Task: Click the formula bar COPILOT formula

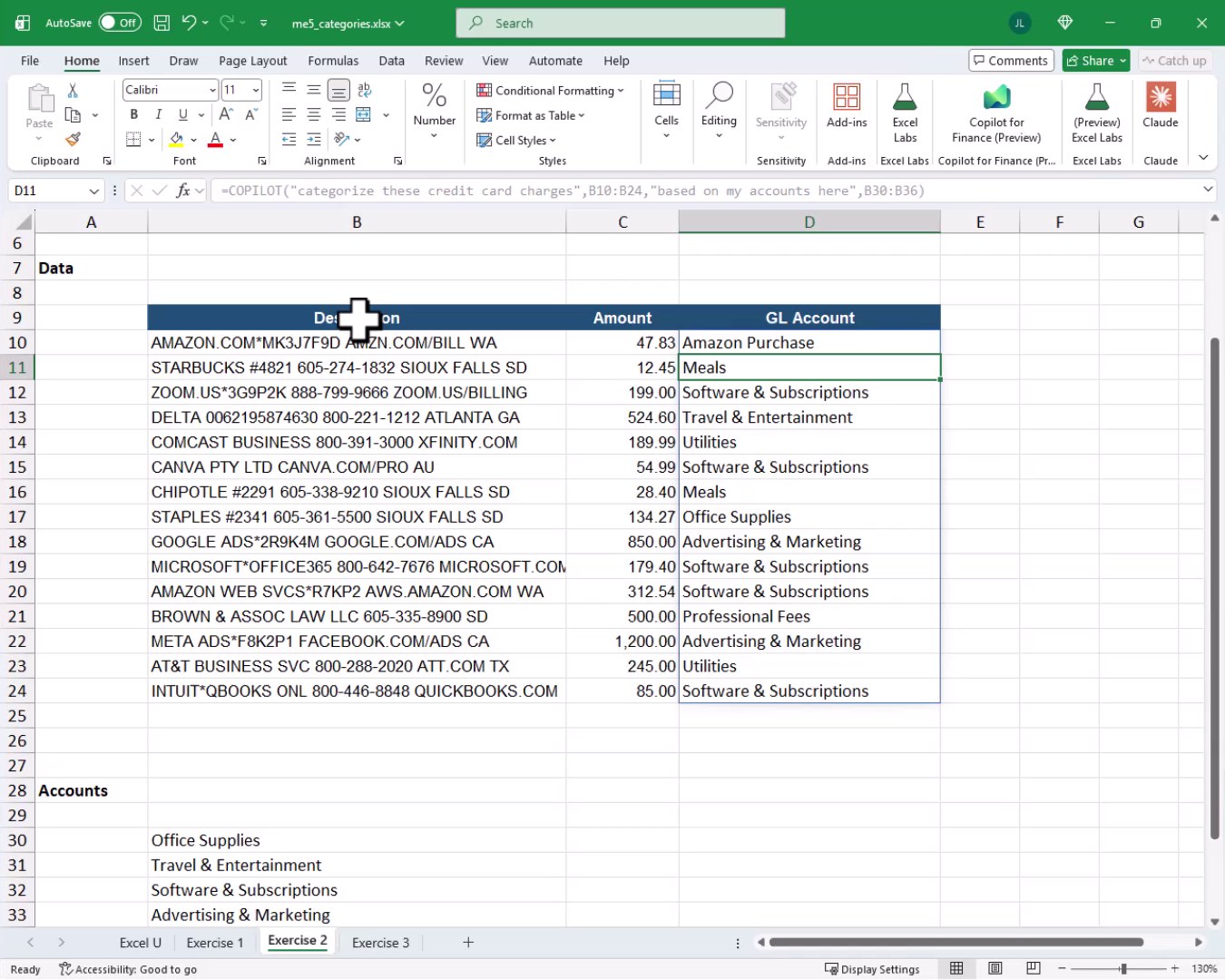Action: click(573, 191)
